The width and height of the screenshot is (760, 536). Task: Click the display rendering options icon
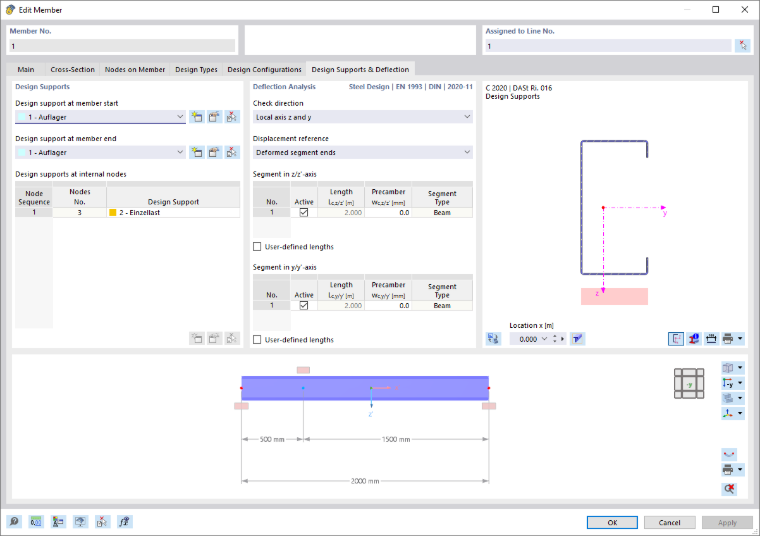(x=728, y=398)
